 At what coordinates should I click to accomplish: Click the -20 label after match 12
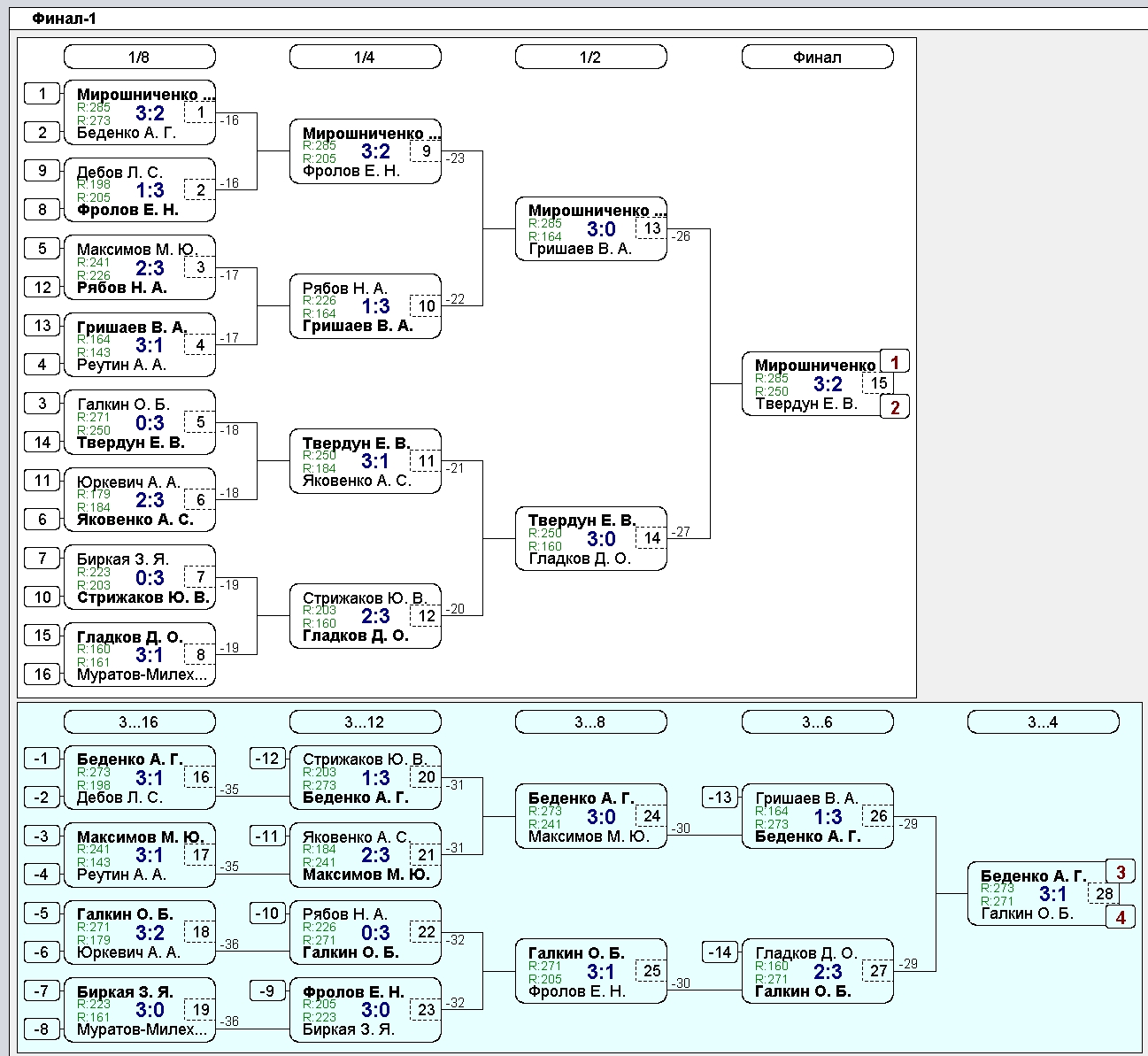[x=454, y=609]
